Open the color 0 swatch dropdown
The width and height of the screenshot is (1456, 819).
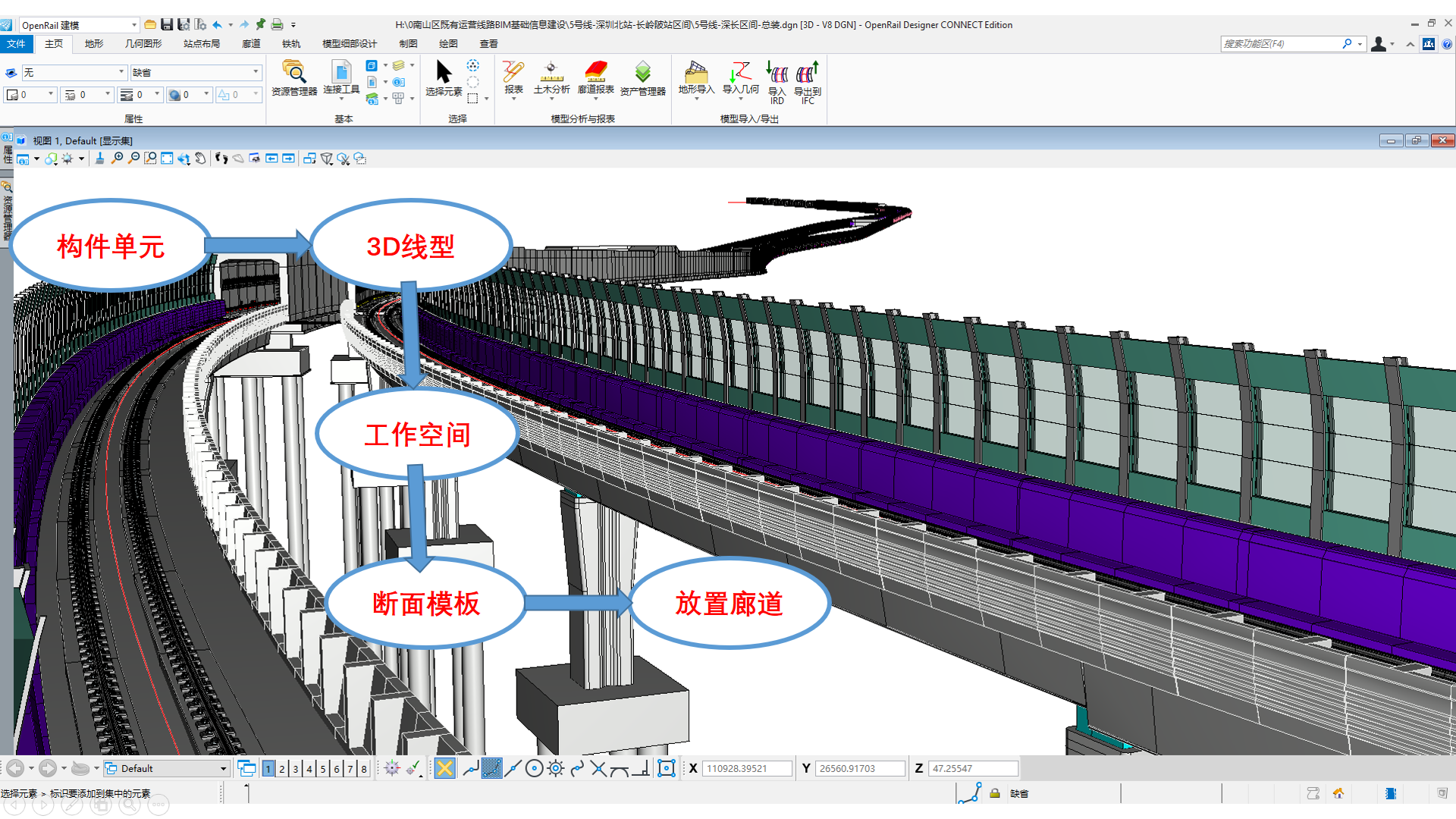[51, 95]
